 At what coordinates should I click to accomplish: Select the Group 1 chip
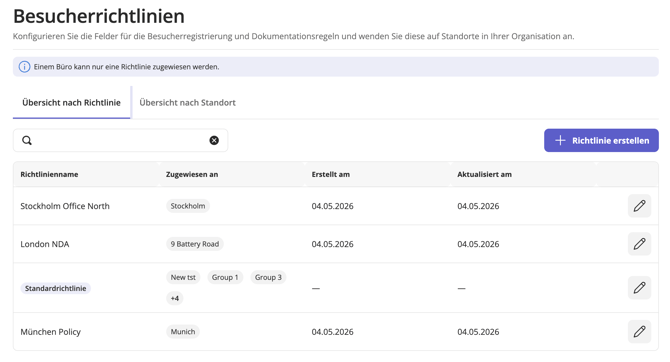click(x=225, y=277)
